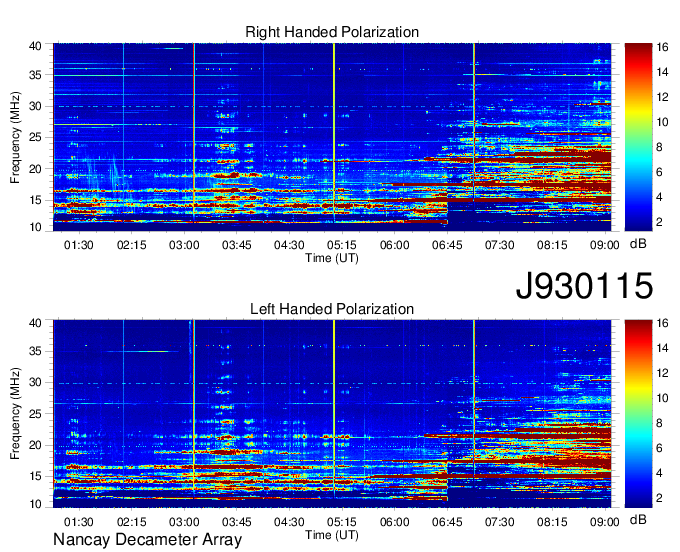Click the Right Handed plot colorbar
The width and height of the screenshot is (680, 552).
[638, 137]
